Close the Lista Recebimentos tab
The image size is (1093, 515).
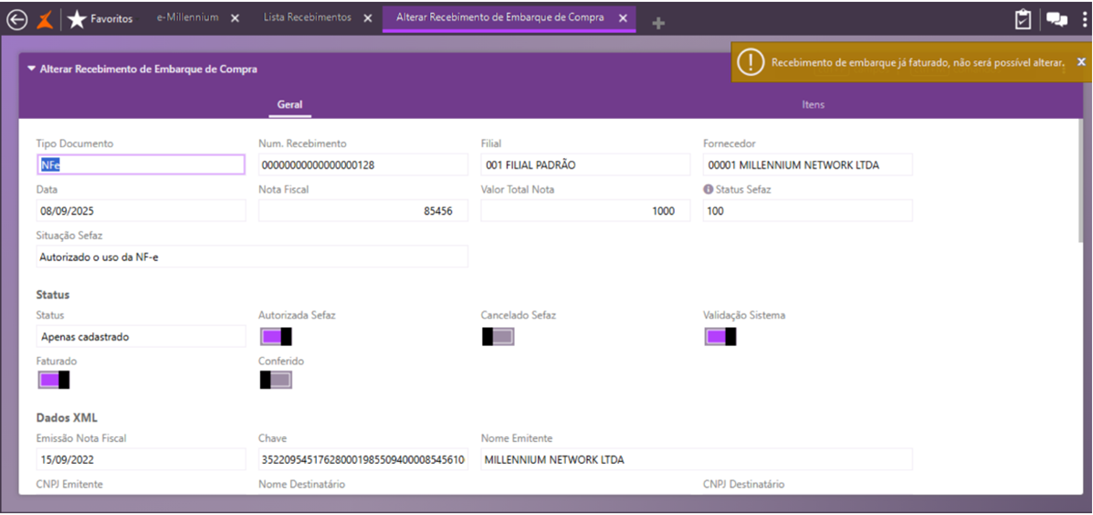pos(367,19)
